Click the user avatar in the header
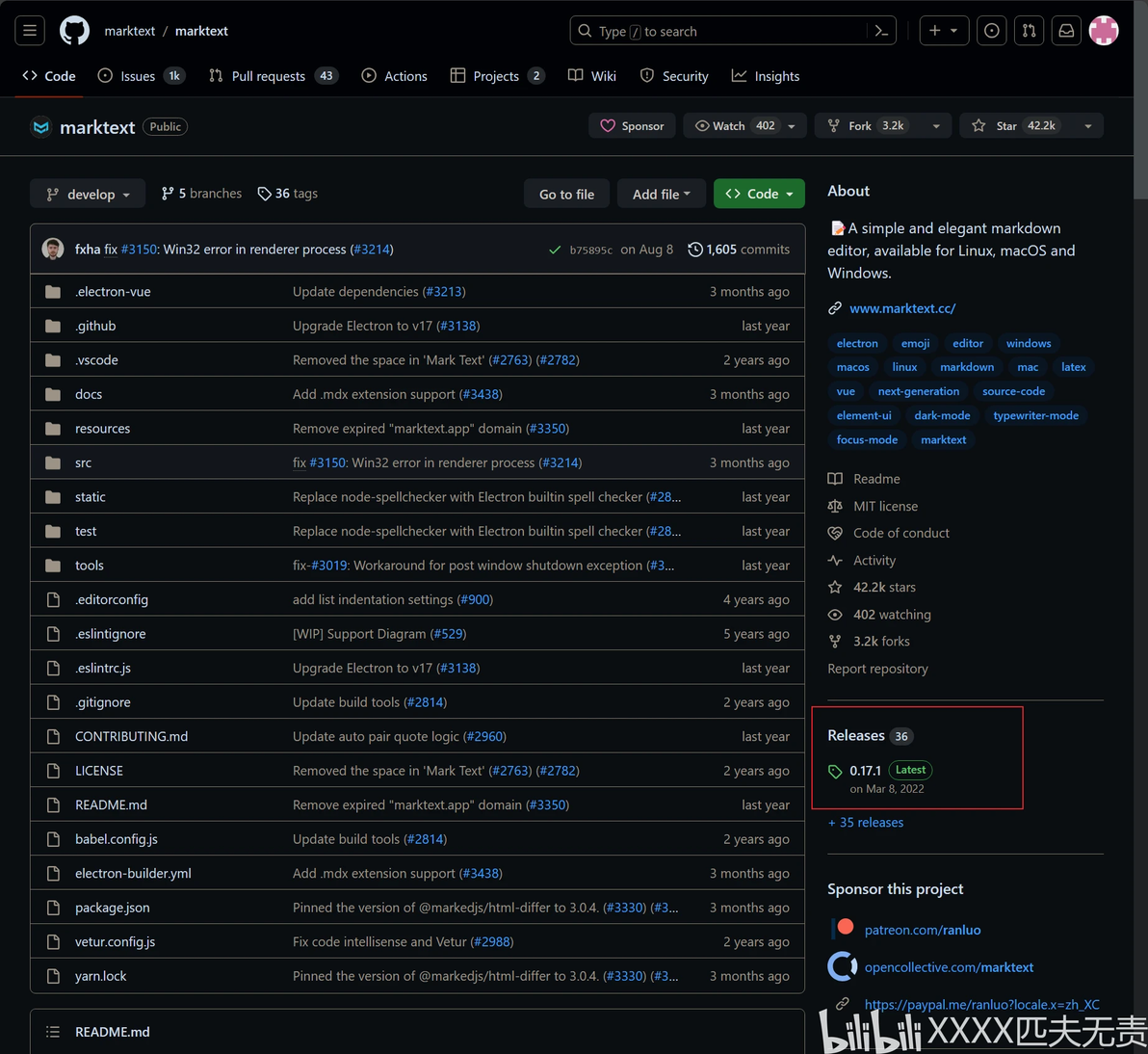 [1104, 31]
